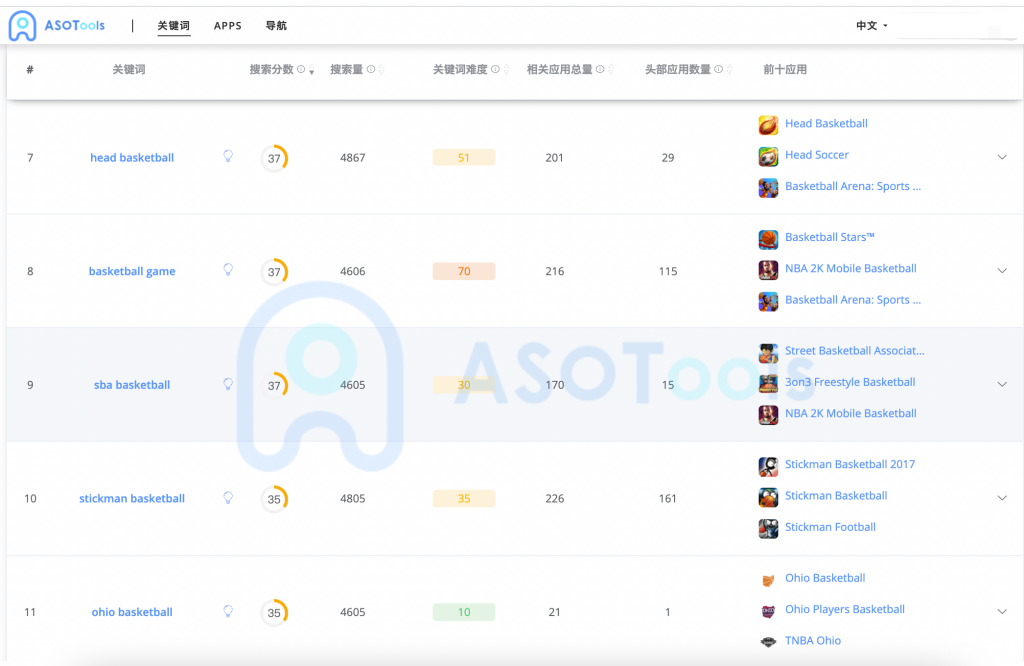Open the head basketball keyword link
1024x666 pixels.
132,157
